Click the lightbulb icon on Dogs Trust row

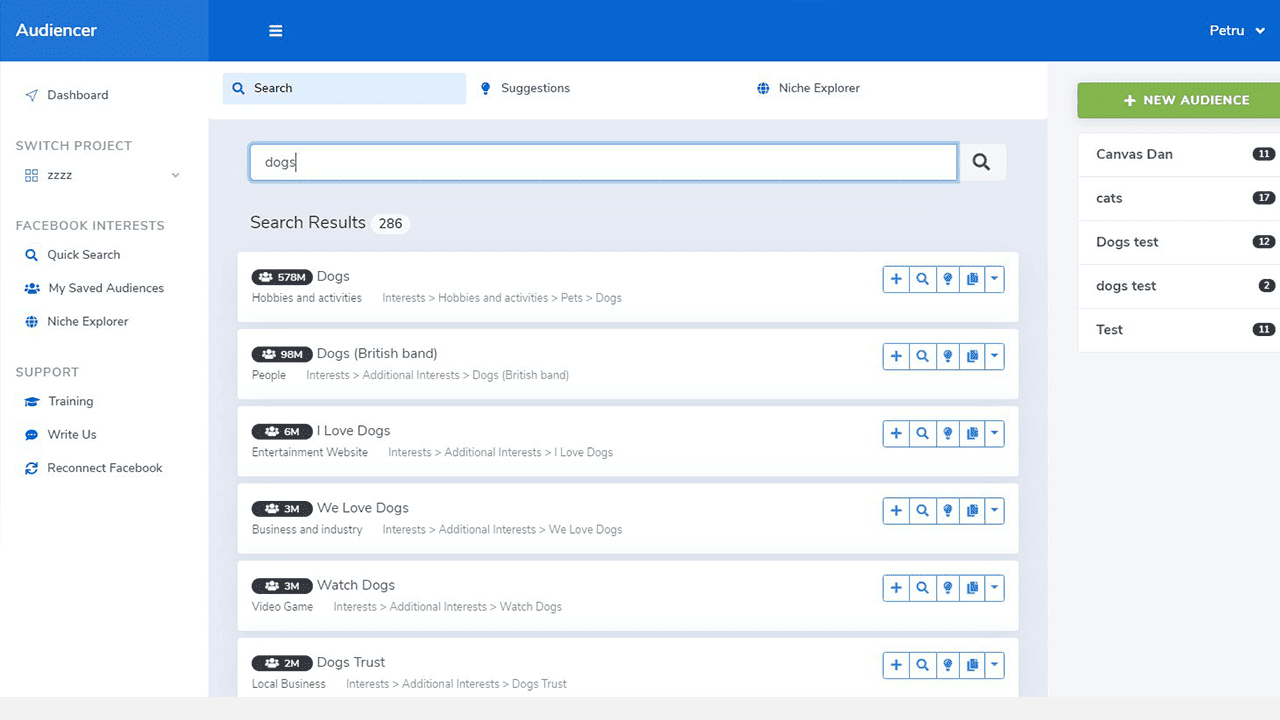coord(948,665)
